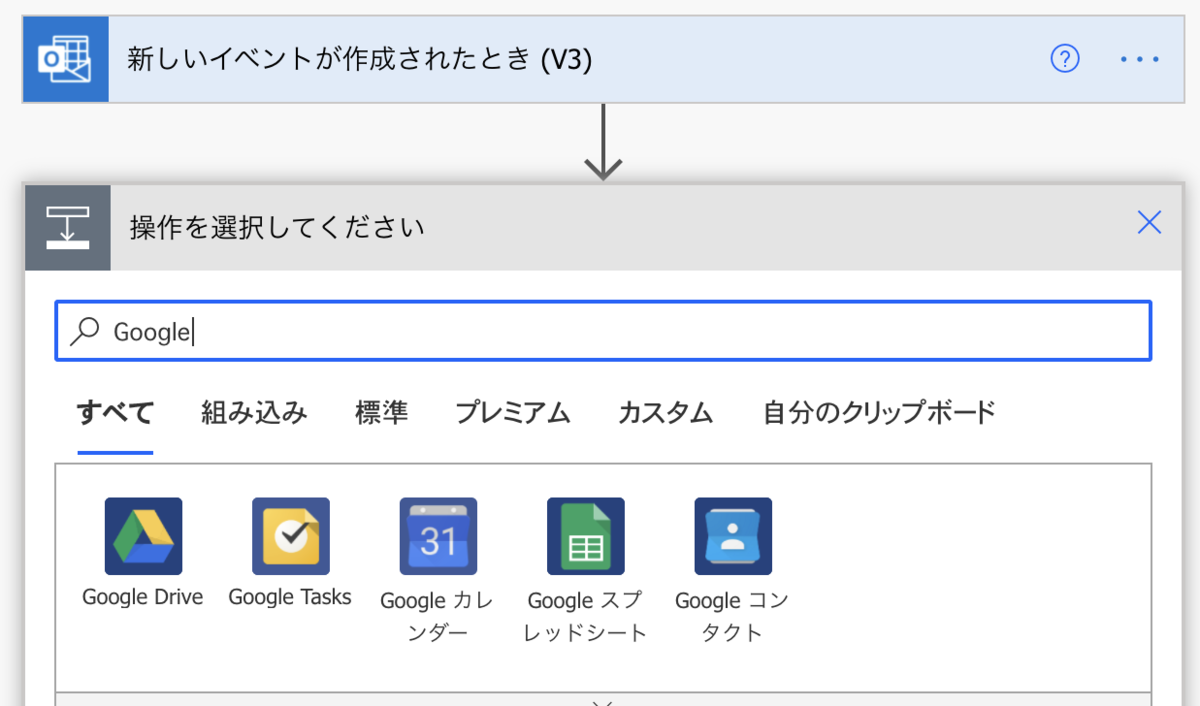
Task: Select the Google Drive connector icon
Action: (143, 536)
